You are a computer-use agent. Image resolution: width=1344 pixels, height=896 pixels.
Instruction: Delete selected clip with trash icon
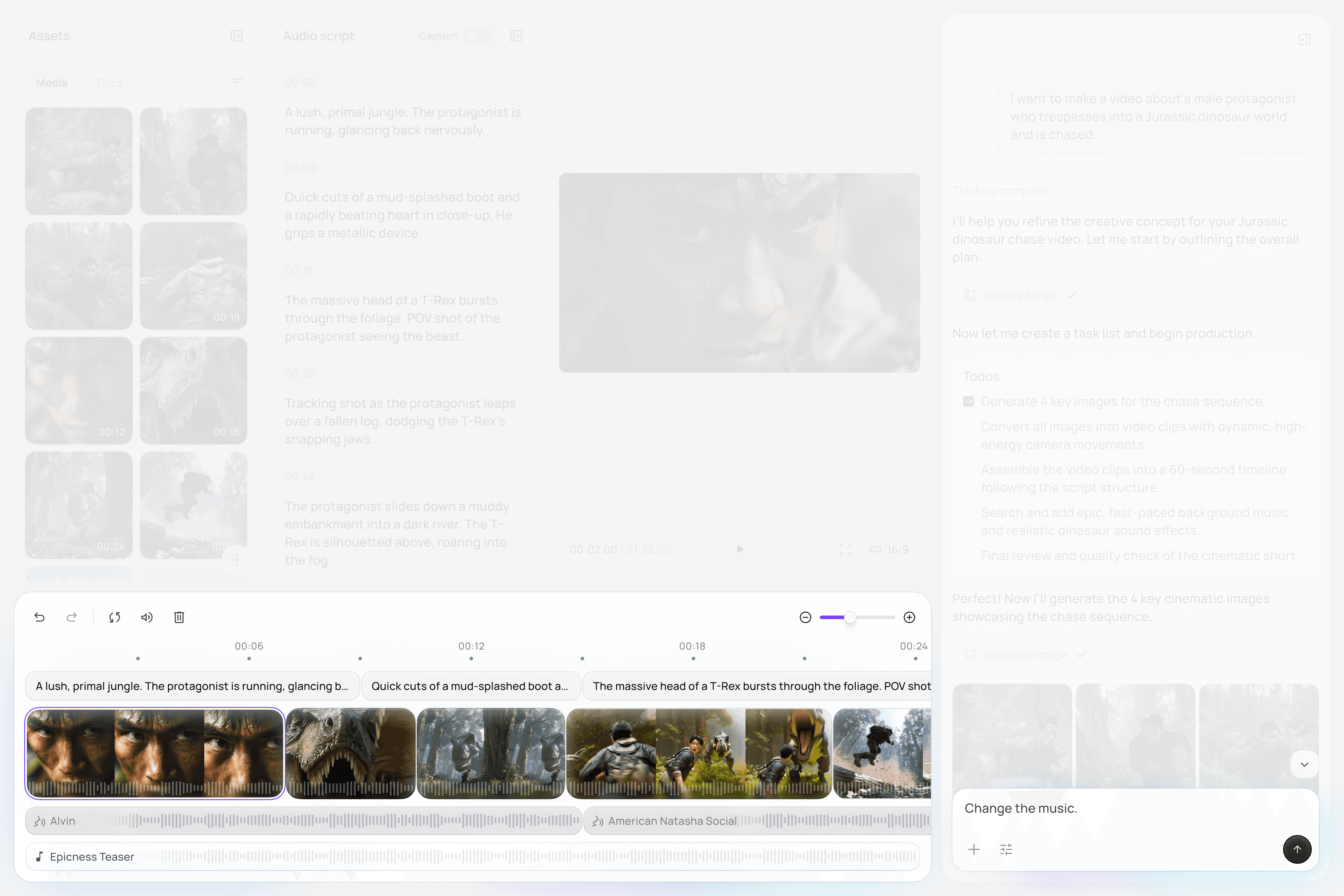pyautogui.click(x=179, y=617)
